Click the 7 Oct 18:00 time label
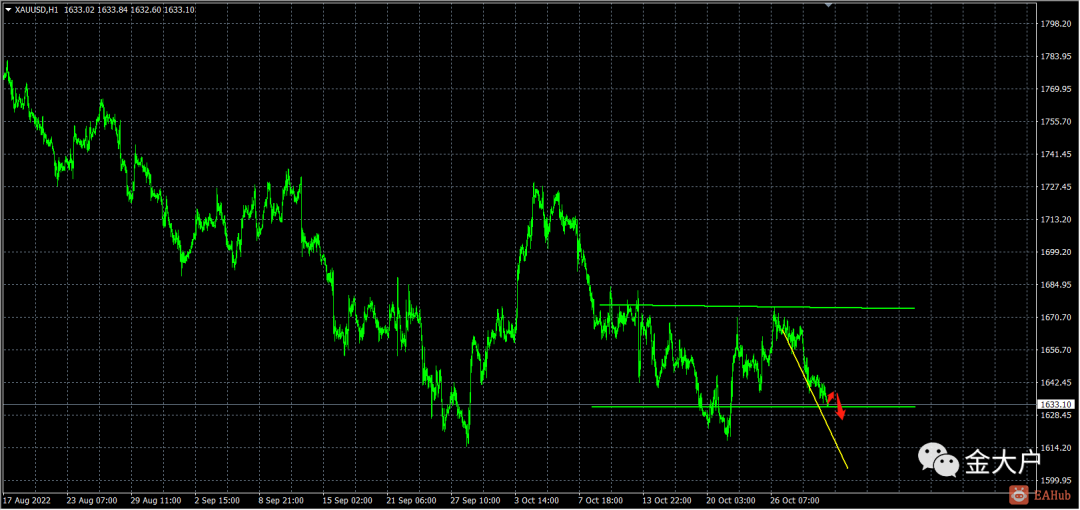 coord(603,500)
